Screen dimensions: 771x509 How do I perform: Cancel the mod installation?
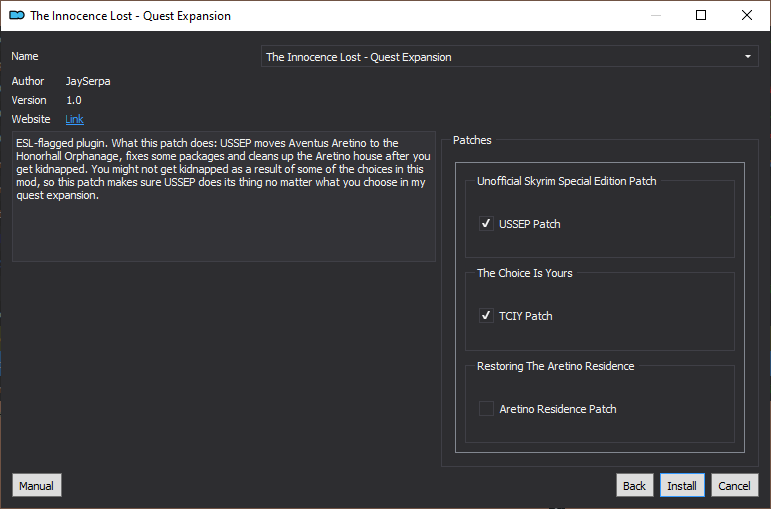tap(735, 485)
